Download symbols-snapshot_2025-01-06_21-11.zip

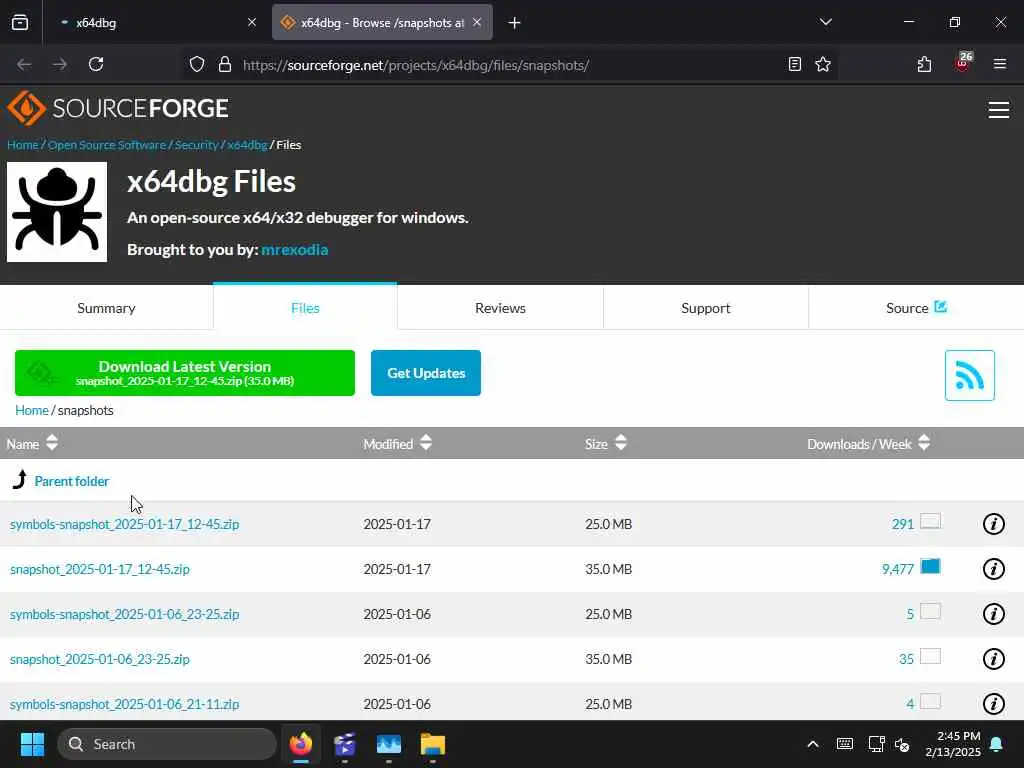[x=125, y=704]
